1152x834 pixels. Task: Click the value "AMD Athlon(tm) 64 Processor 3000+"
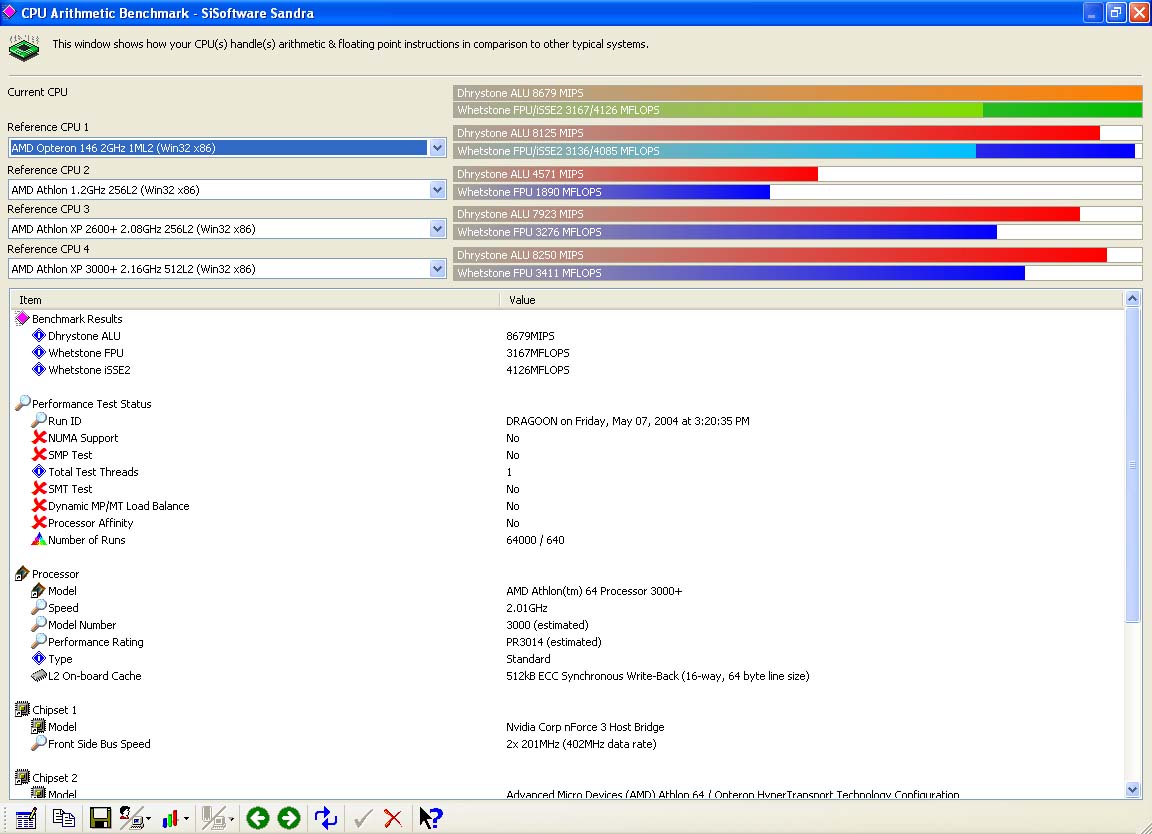pyautogui.click(x=594, y=591)
